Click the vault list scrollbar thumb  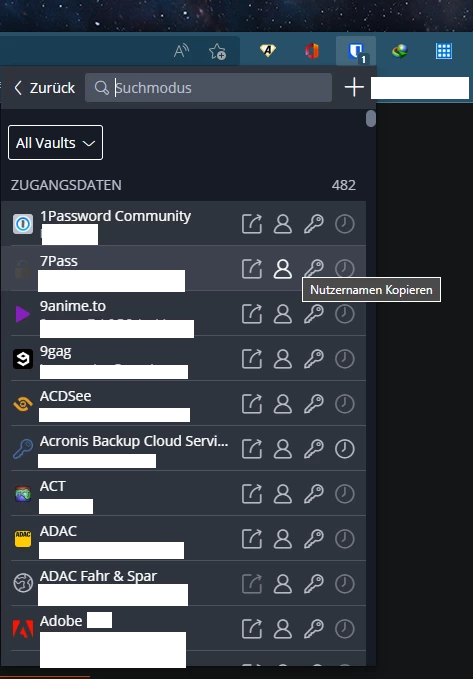click(371, 118)
